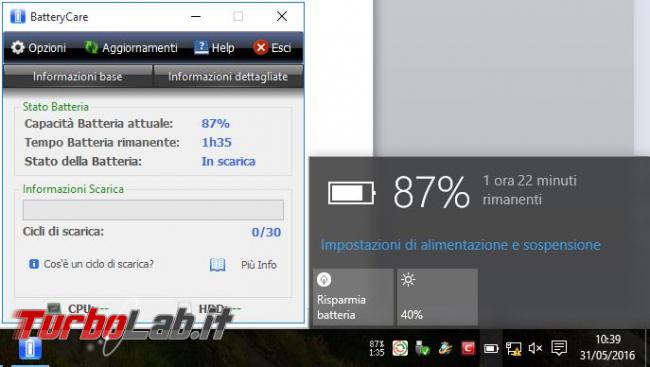Viewport: 650px width, 367px height.
Task: Open the Help menu item
Action: [x=214, y=48]
